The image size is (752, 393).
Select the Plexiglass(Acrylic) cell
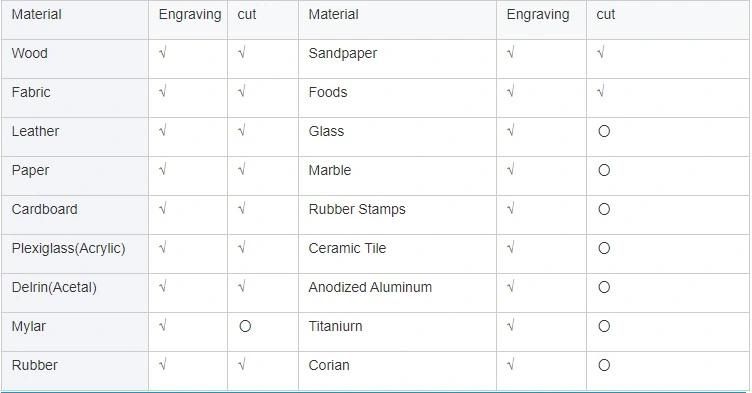[x=75, y=254]
